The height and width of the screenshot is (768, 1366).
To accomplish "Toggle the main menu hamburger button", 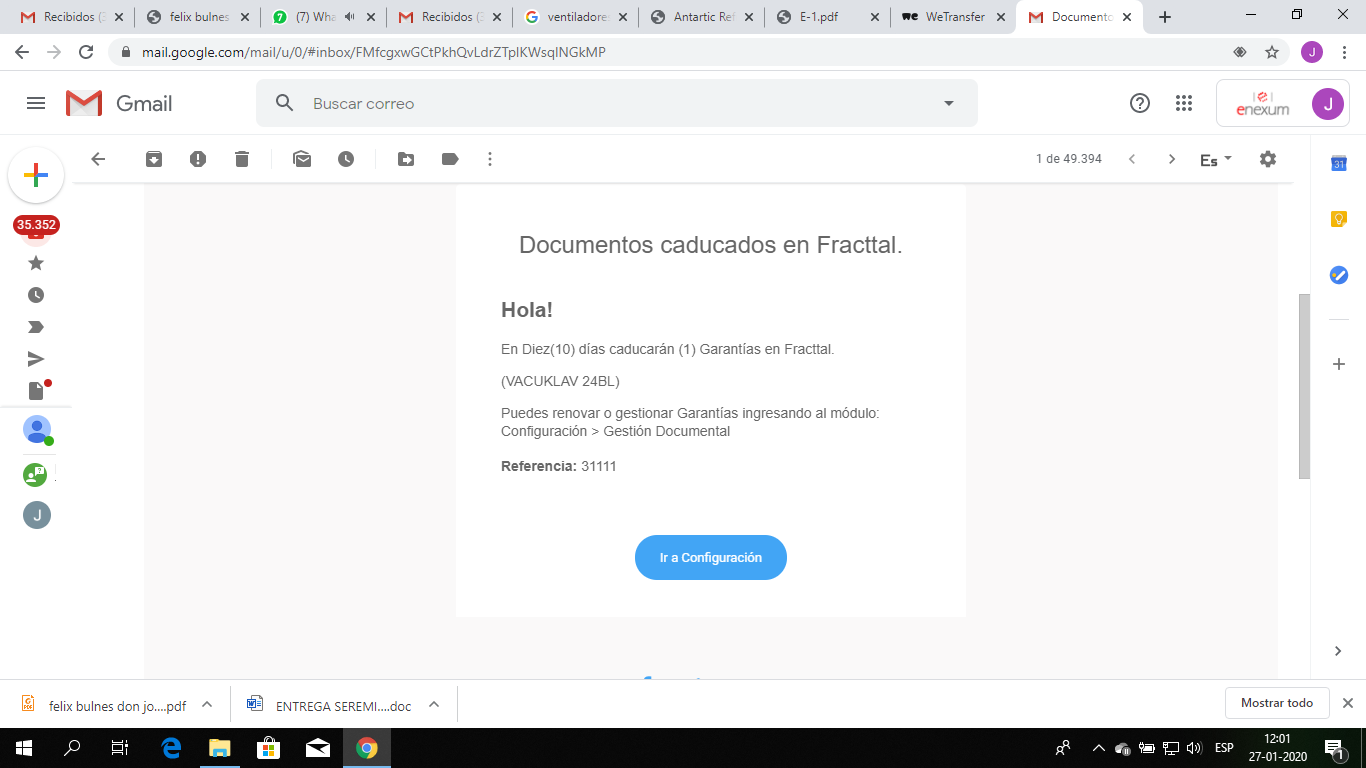I will [x=36, y=103].
